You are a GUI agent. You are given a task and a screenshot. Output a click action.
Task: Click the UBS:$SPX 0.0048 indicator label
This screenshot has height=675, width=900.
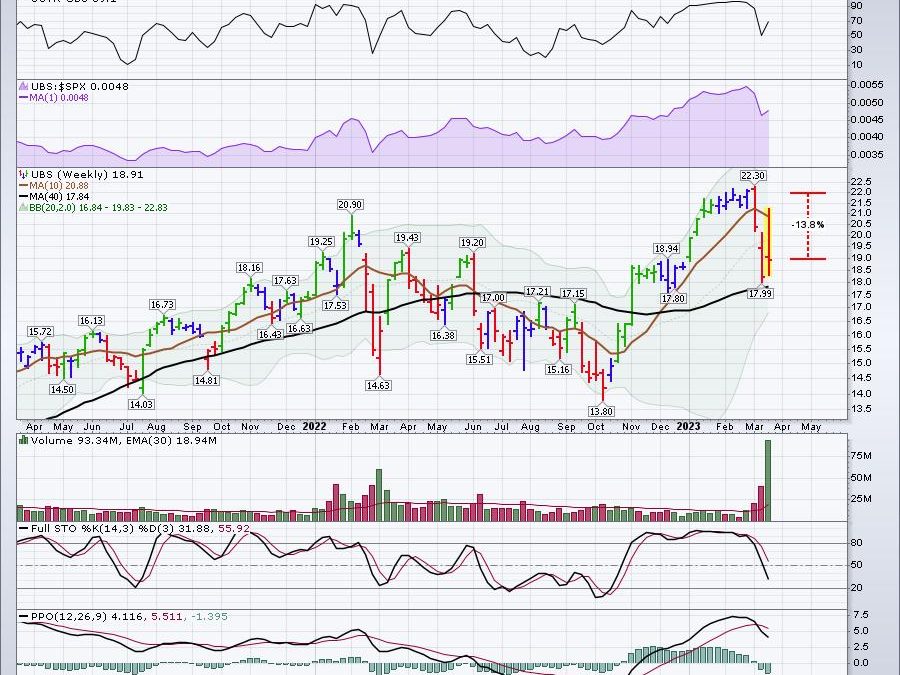click(80, 86)
